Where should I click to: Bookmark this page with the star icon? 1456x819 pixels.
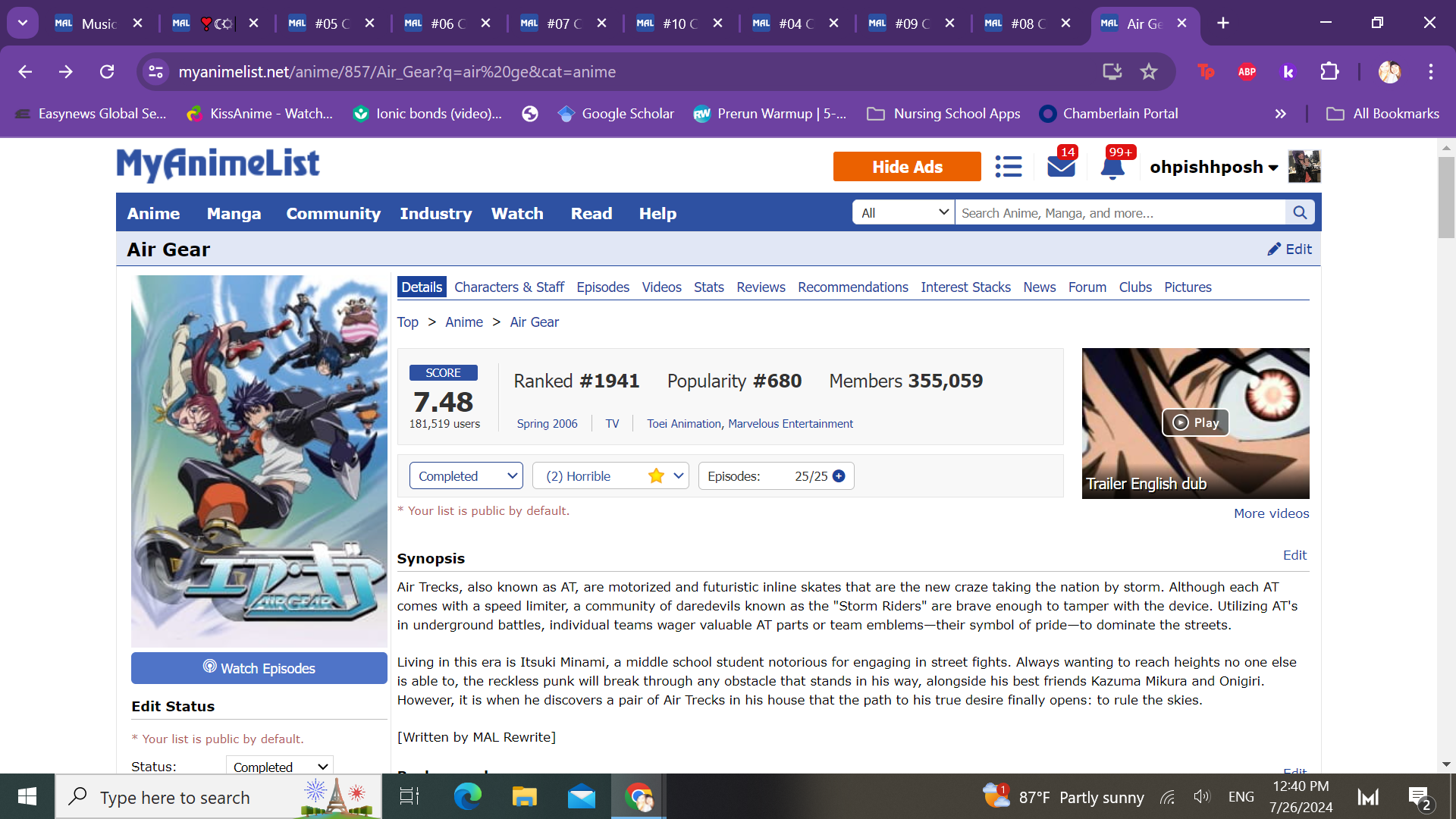pyautogui.click(x=1149, y=72)
